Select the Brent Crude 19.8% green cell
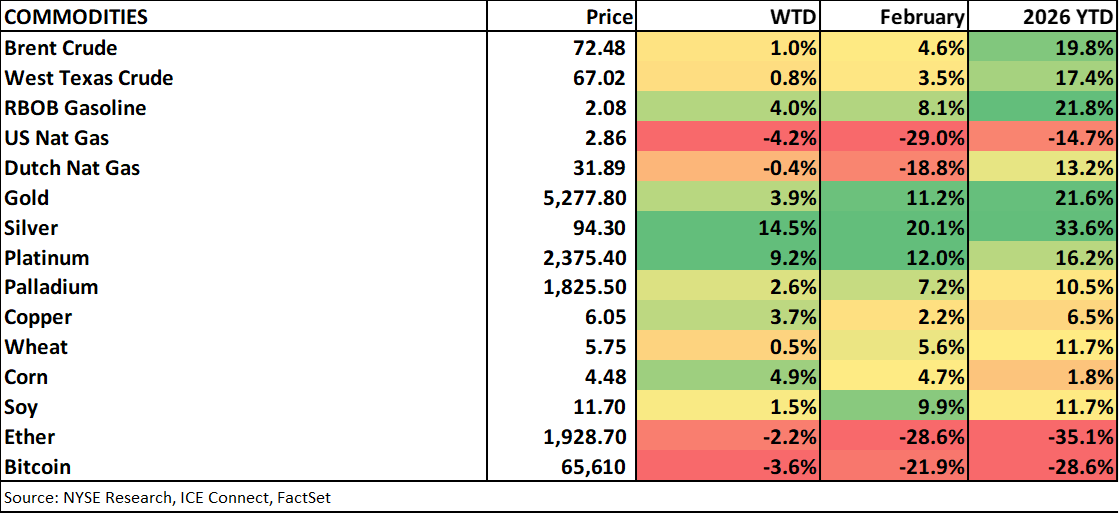The image size is (1119, 514). point(1042,48)
